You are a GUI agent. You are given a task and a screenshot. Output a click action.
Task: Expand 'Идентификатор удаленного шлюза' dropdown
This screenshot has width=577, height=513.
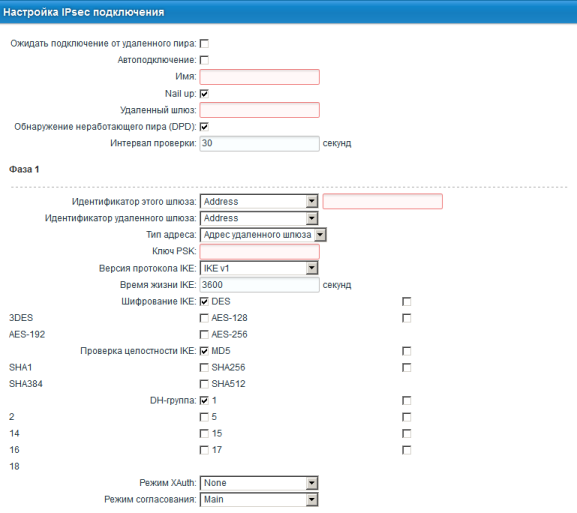259,218
